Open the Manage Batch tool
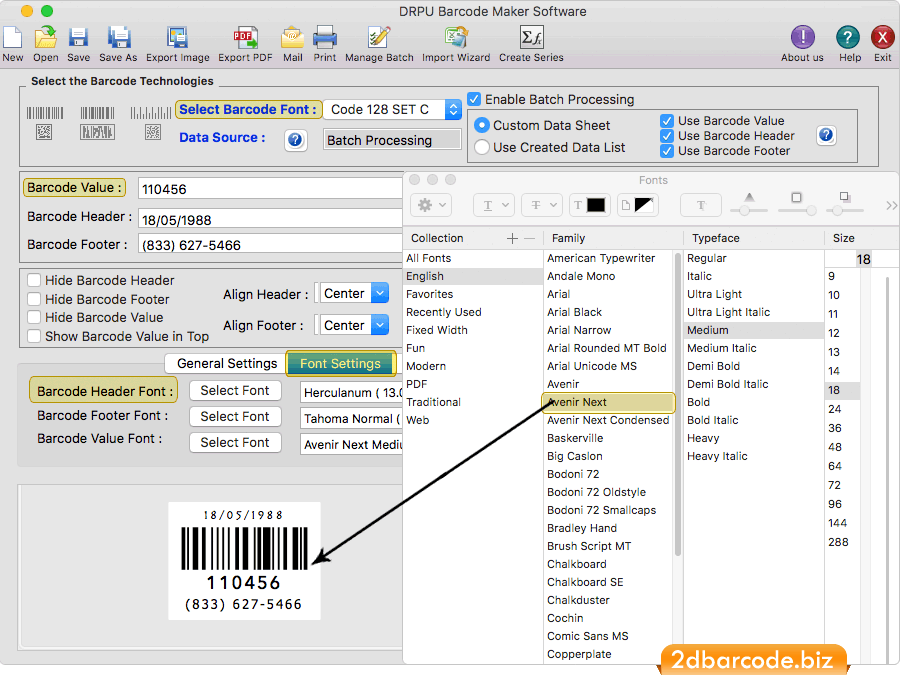This screenshot has height=675, width=900. pos(379,38)
